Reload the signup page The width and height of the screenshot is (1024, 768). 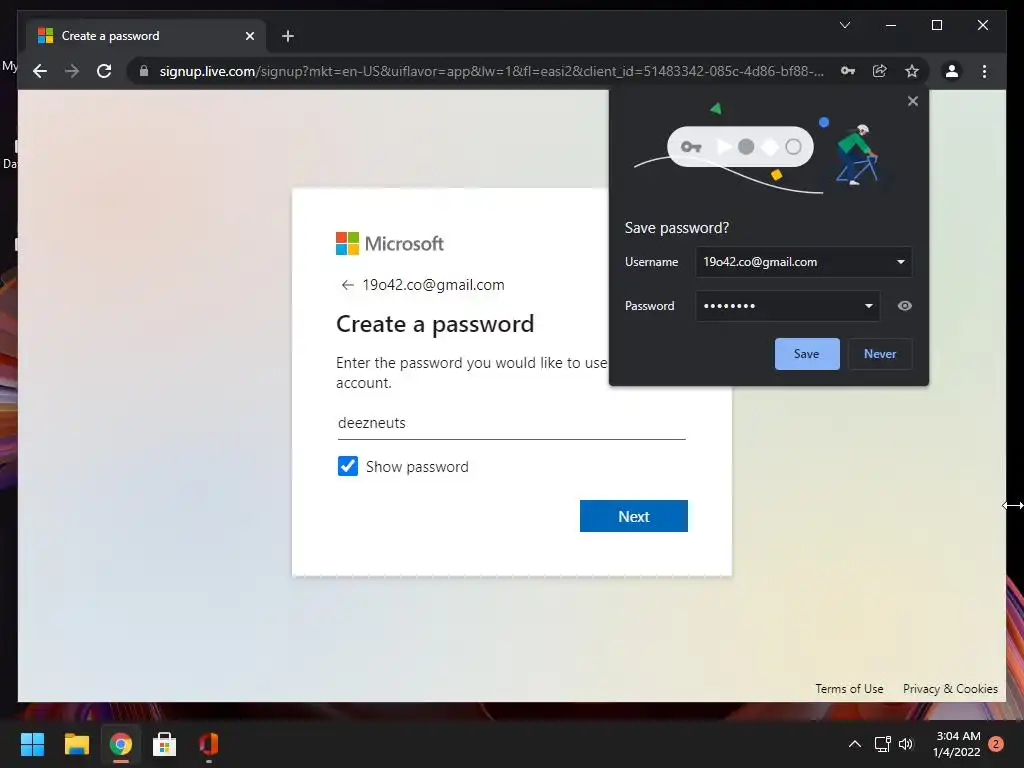coord(104,71)
